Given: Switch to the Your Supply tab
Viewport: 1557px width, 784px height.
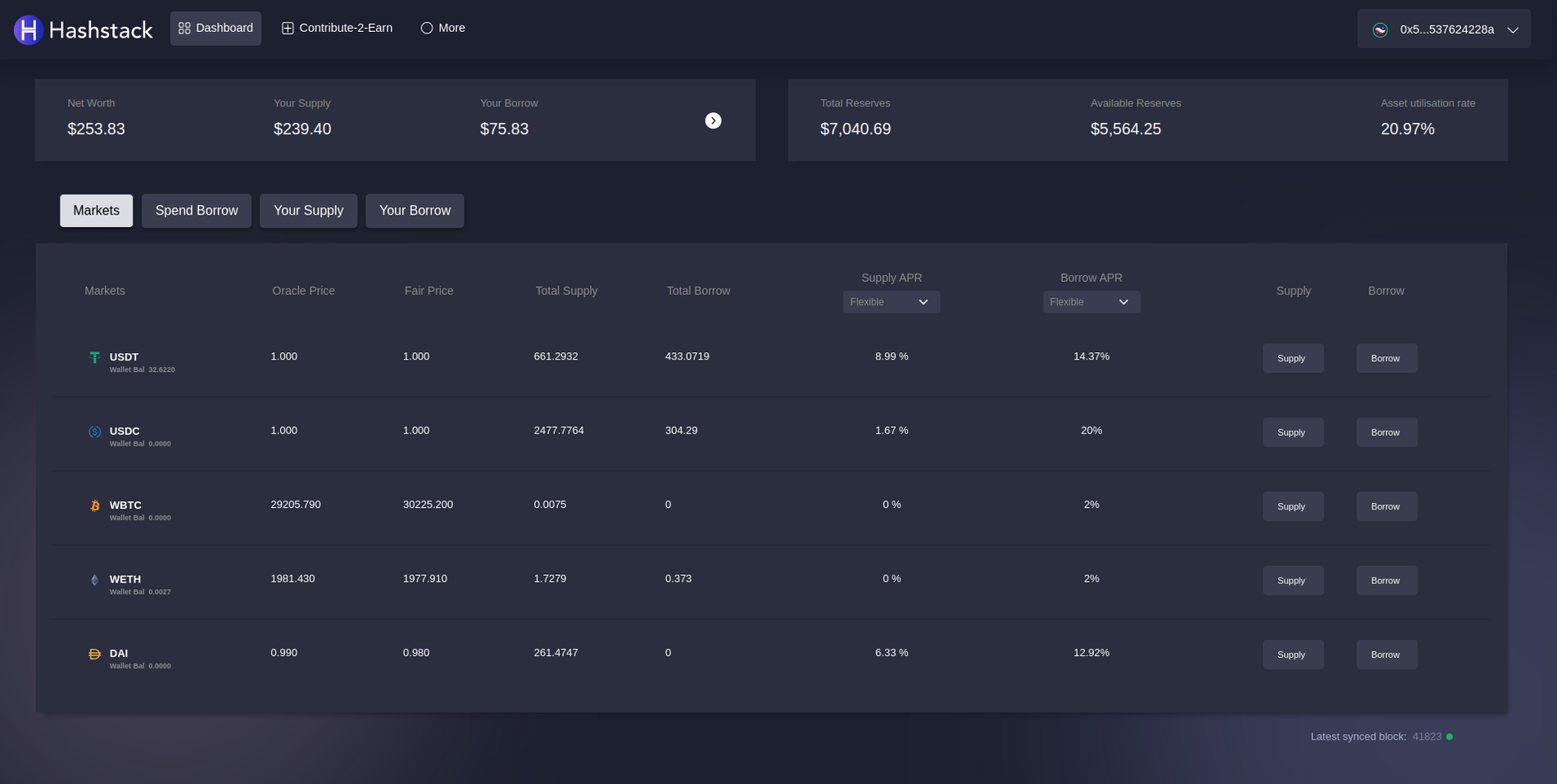Looking at the screenshot, I should tap(308, 211).
